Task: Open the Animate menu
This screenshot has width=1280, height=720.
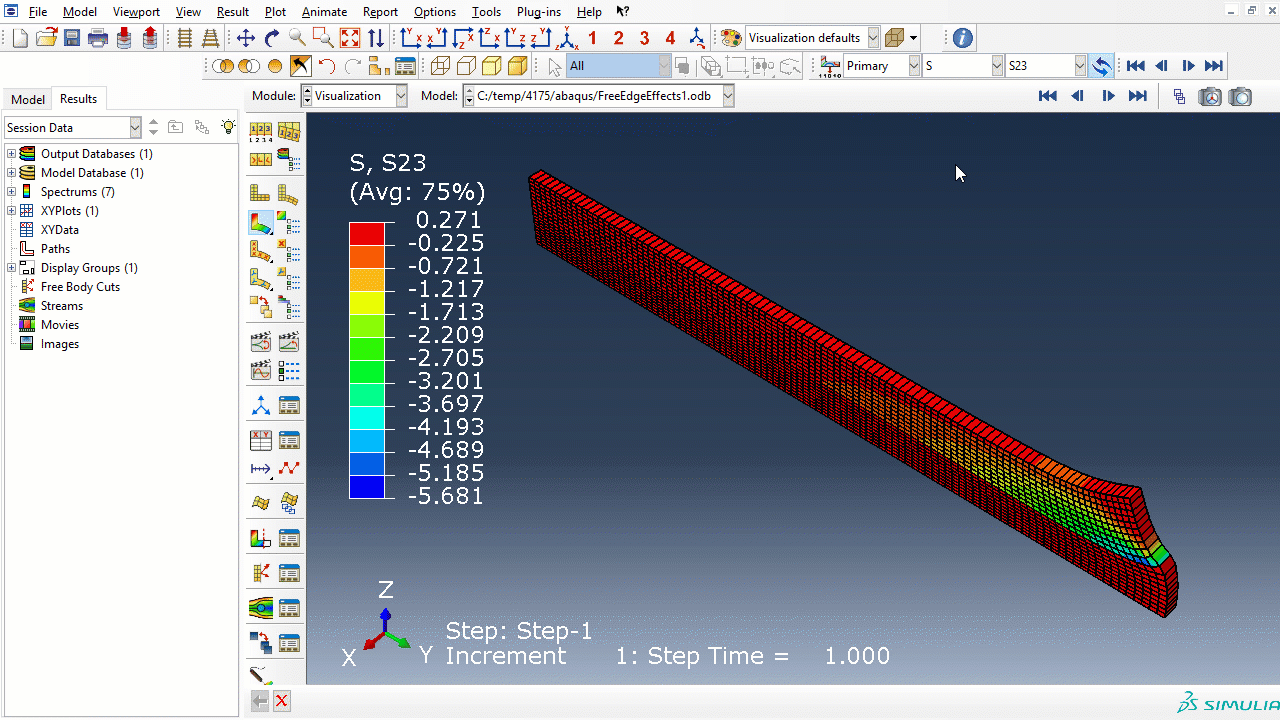Action: coord(324,12)
